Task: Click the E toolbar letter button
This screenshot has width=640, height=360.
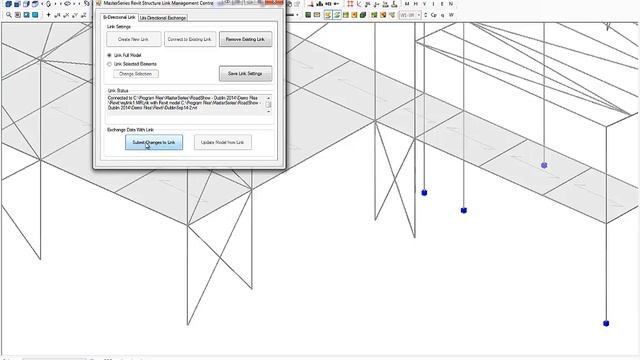Action: [x=442, y=4]
